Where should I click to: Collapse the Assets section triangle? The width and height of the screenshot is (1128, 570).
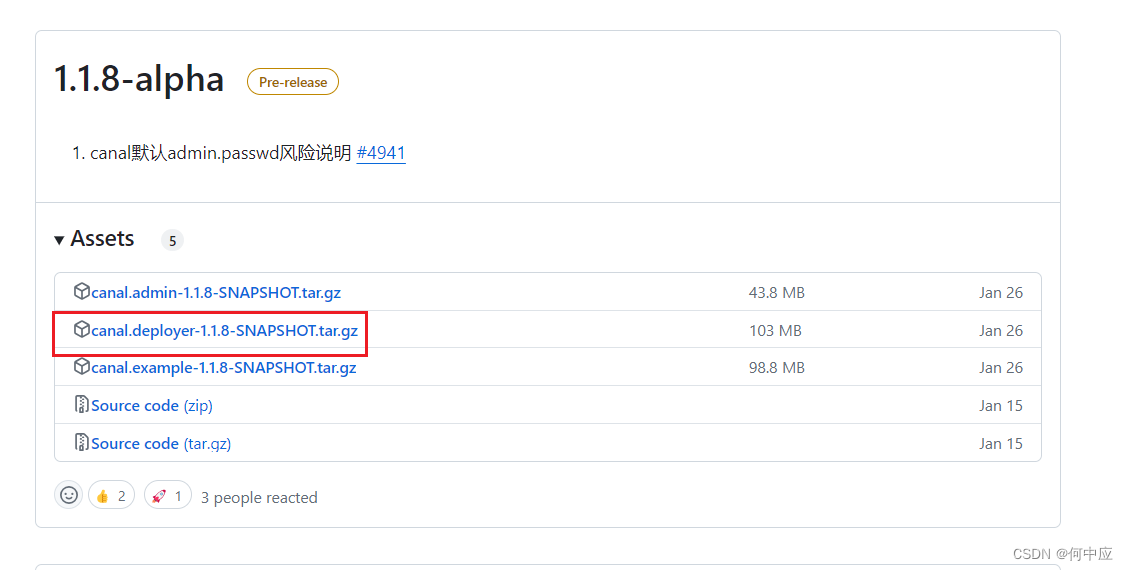(x=59, y=240)
